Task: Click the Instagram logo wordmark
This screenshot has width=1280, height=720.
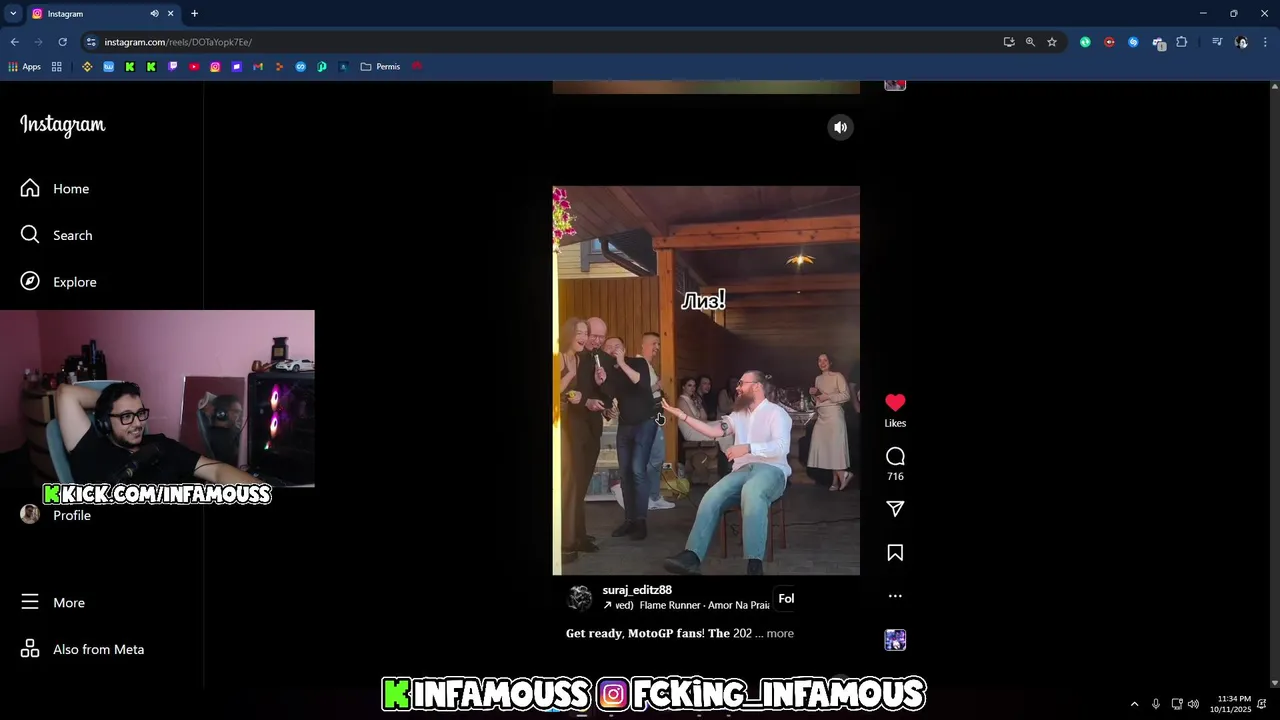Action: pos(62,125)
